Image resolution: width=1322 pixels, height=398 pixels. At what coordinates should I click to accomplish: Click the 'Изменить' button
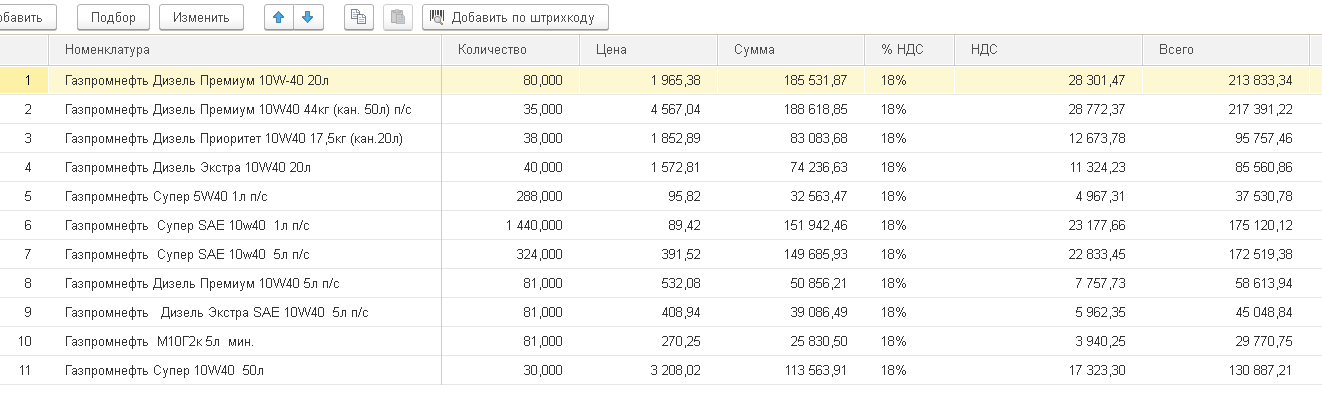click(201, 17)
